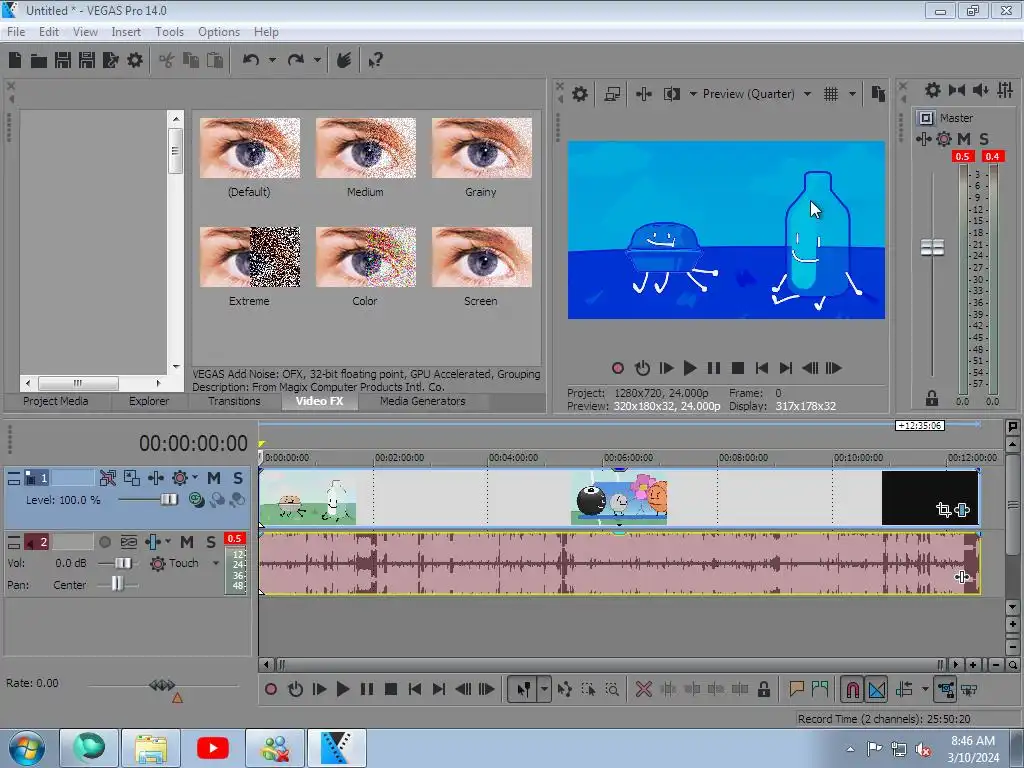This screenshot has height=768, width=1024.
Task: Copy snapshot to clipboard in preview toolbar
Action: pyautogui.click(x=878, y=94)
